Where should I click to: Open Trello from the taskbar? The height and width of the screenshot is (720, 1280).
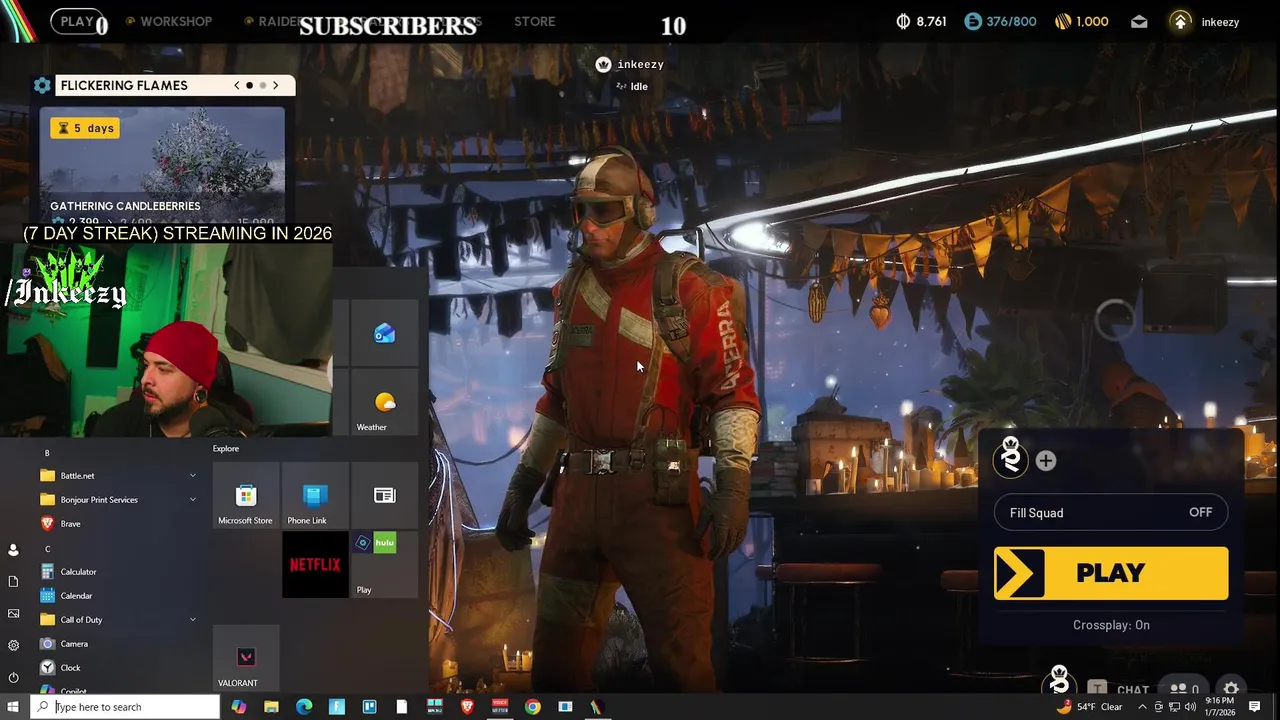(369, 707)
